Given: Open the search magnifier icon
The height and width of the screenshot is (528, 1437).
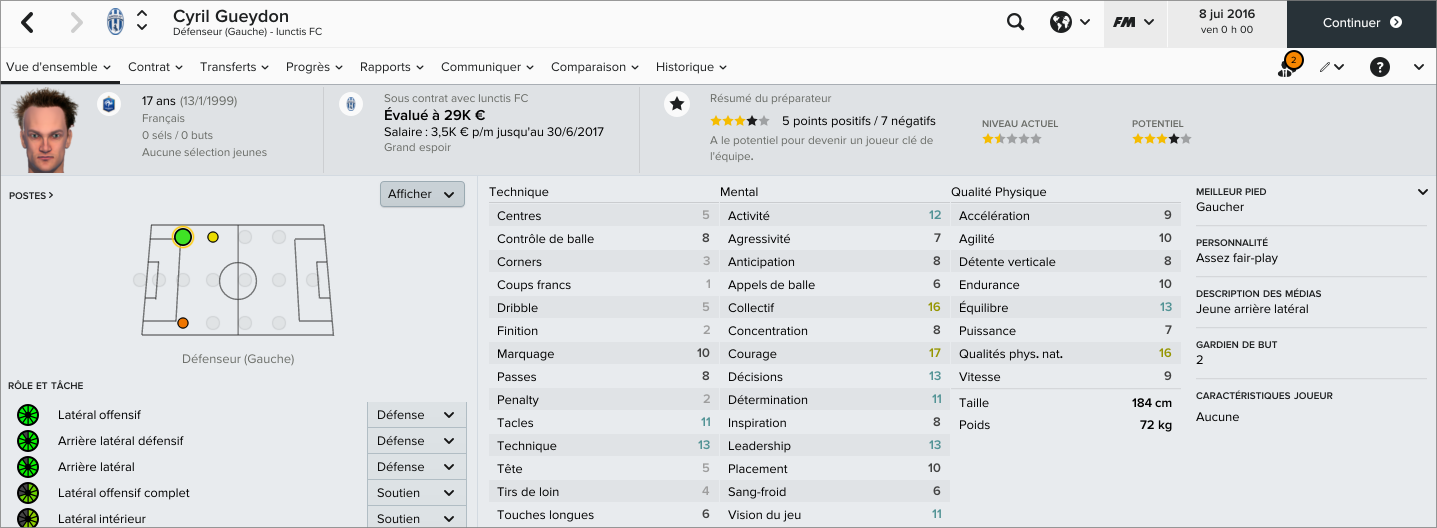Looking at the screenshot, I should pyautogui.click(x=1016, y=22).
